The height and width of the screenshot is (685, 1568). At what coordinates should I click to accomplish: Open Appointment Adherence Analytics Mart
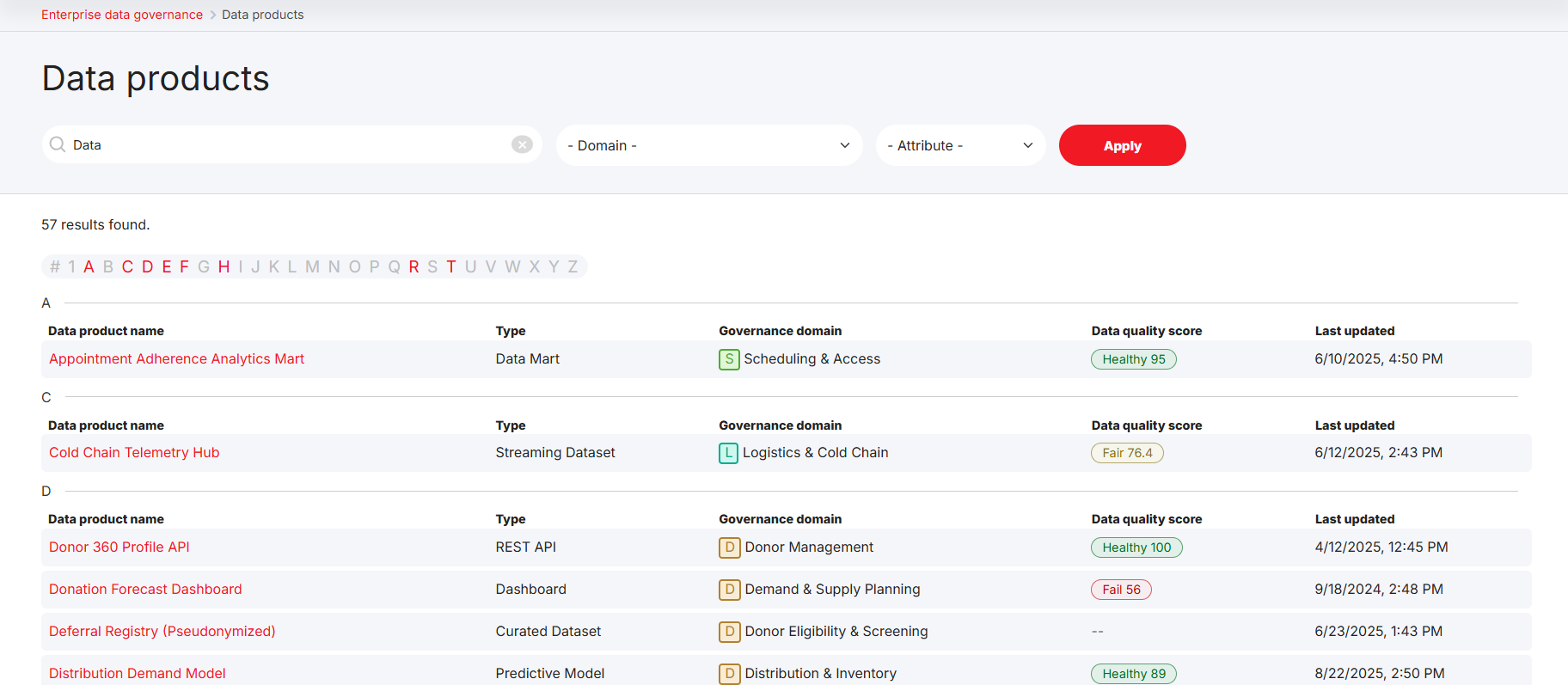[176, 359]
